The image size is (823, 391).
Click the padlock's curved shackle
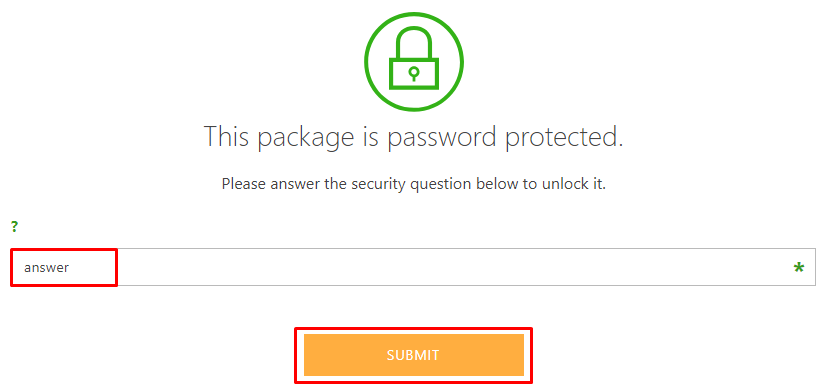414,42
